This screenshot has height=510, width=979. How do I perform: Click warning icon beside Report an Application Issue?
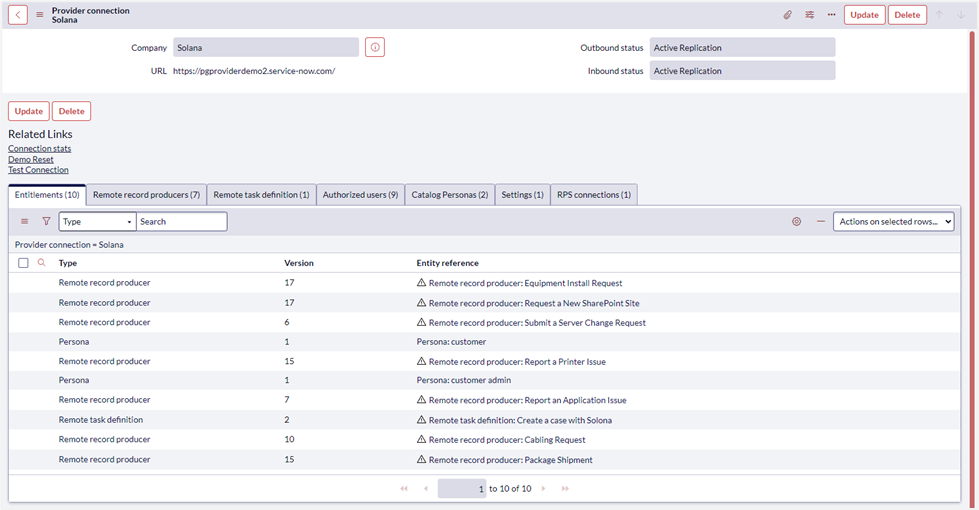(421, 400)
